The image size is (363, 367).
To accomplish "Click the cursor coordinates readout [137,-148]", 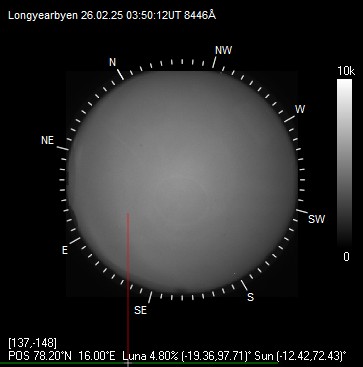I will point(32,343).
